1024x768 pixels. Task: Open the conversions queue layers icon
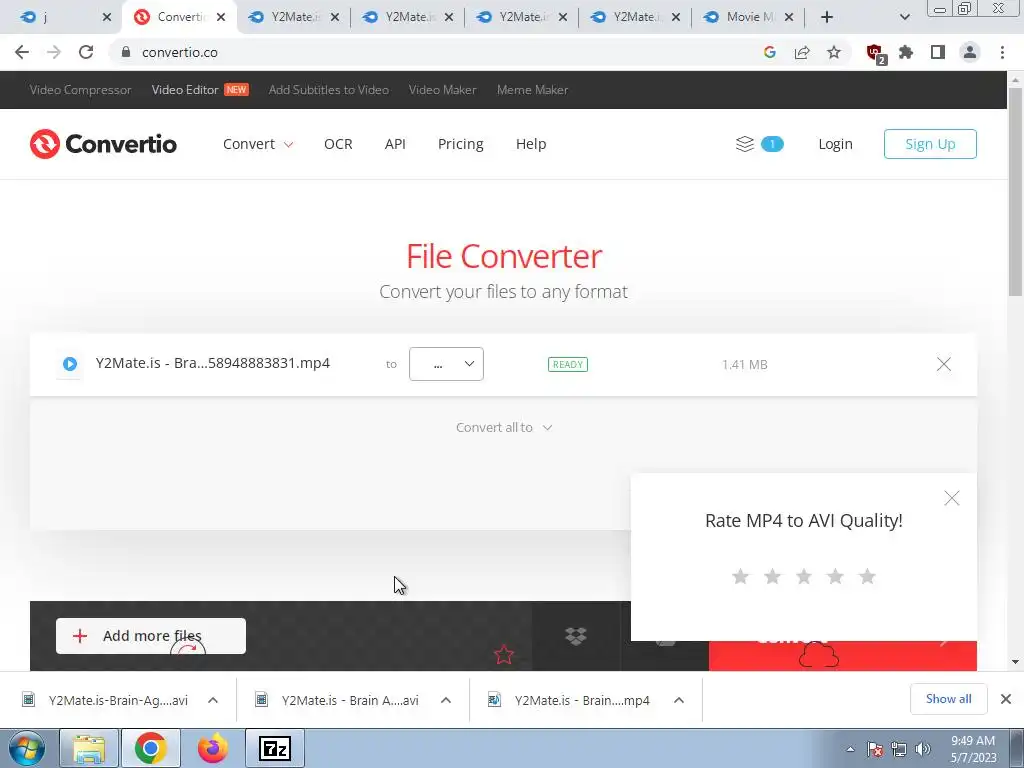tap(744, 144)
